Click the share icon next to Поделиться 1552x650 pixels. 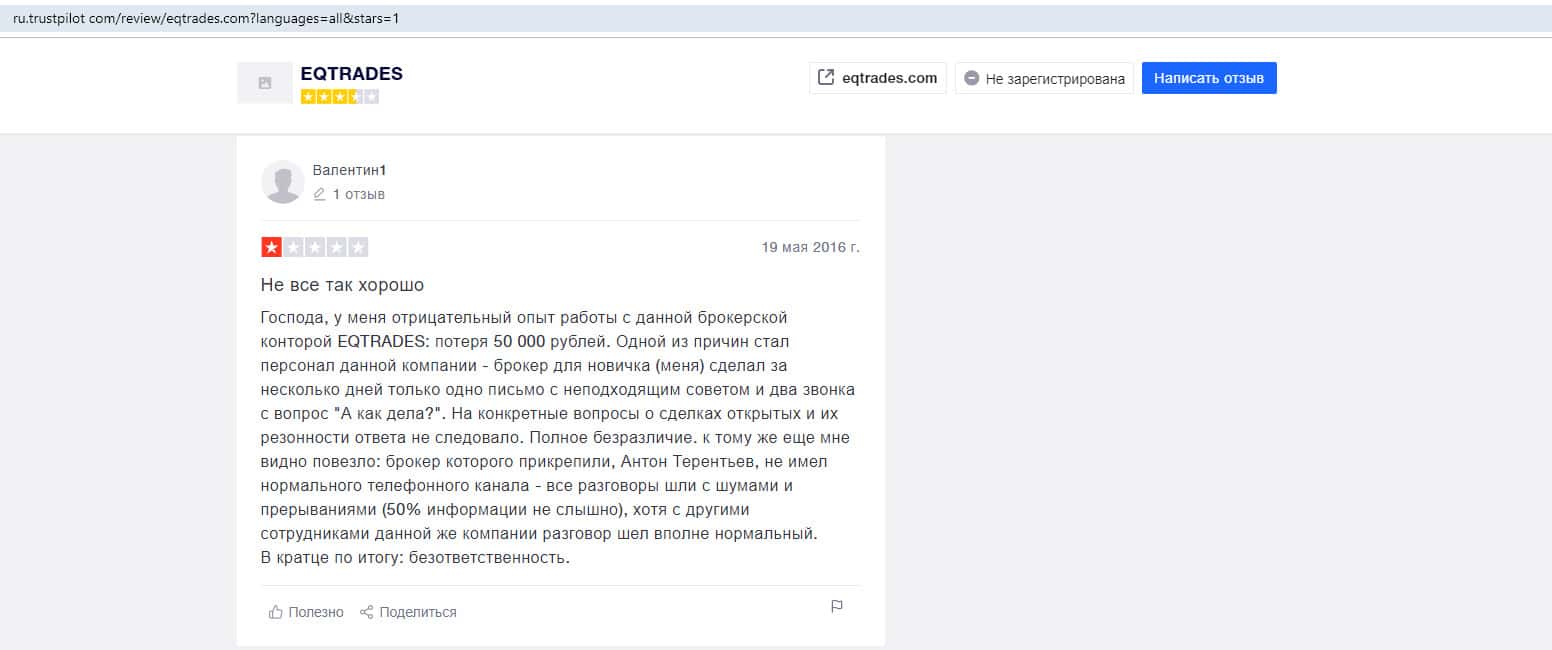tap(367, 612)
